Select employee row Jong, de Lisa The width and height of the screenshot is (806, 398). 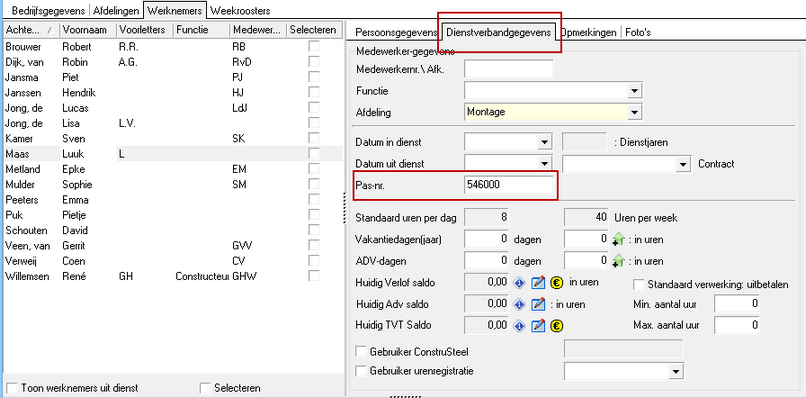pyautogui.click(x=172, y=123)
